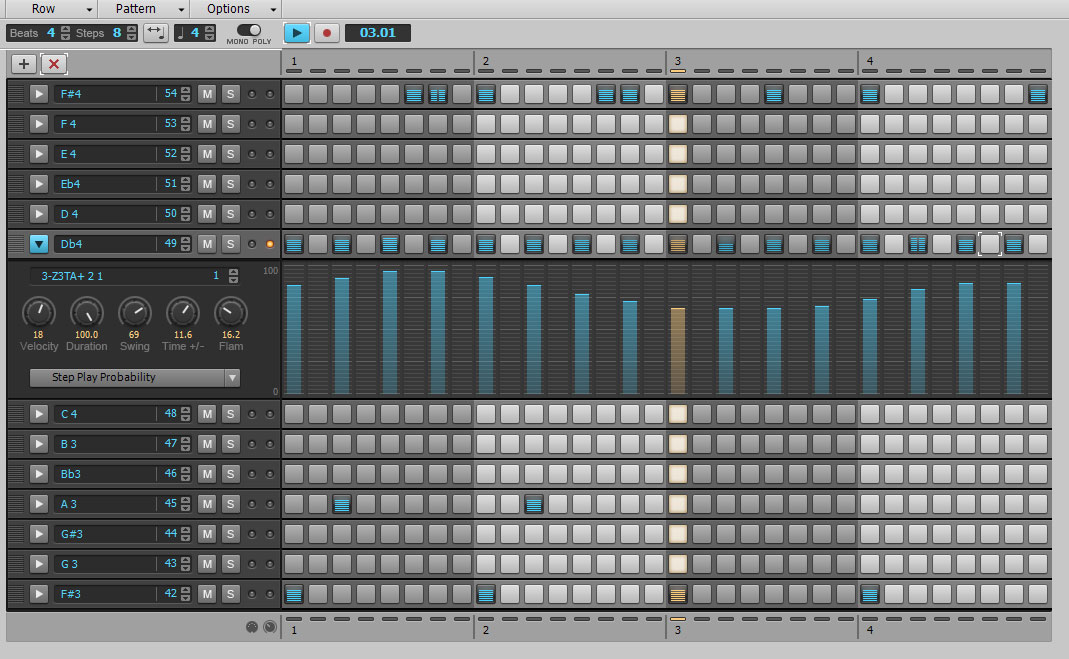Click the Bb3 note number 46 stepper
The image size is (1069, 659).
click(x=185, y=474)
